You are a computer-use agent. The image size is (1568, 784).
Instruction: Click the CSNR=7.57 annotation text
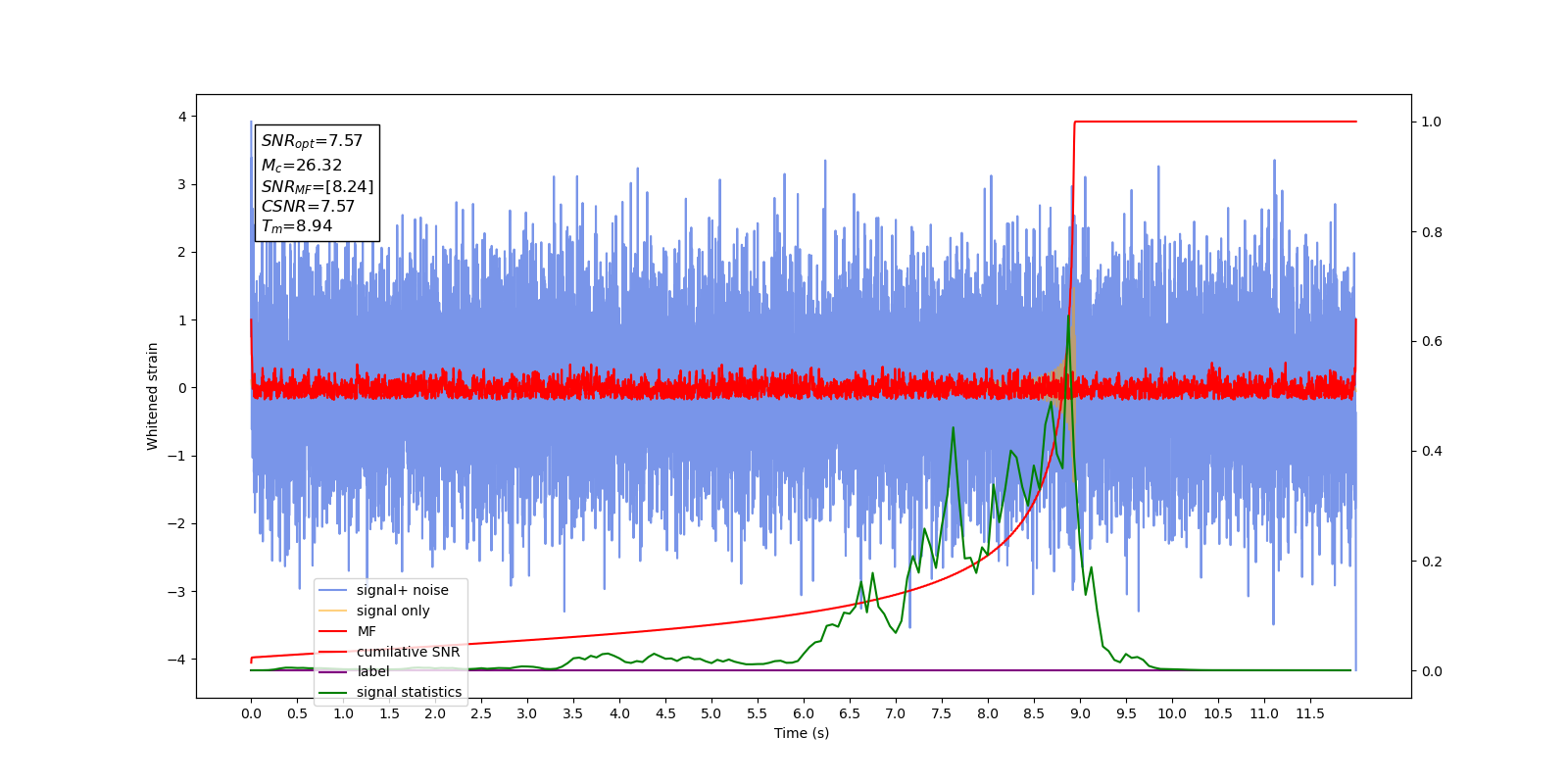point(308,207)
